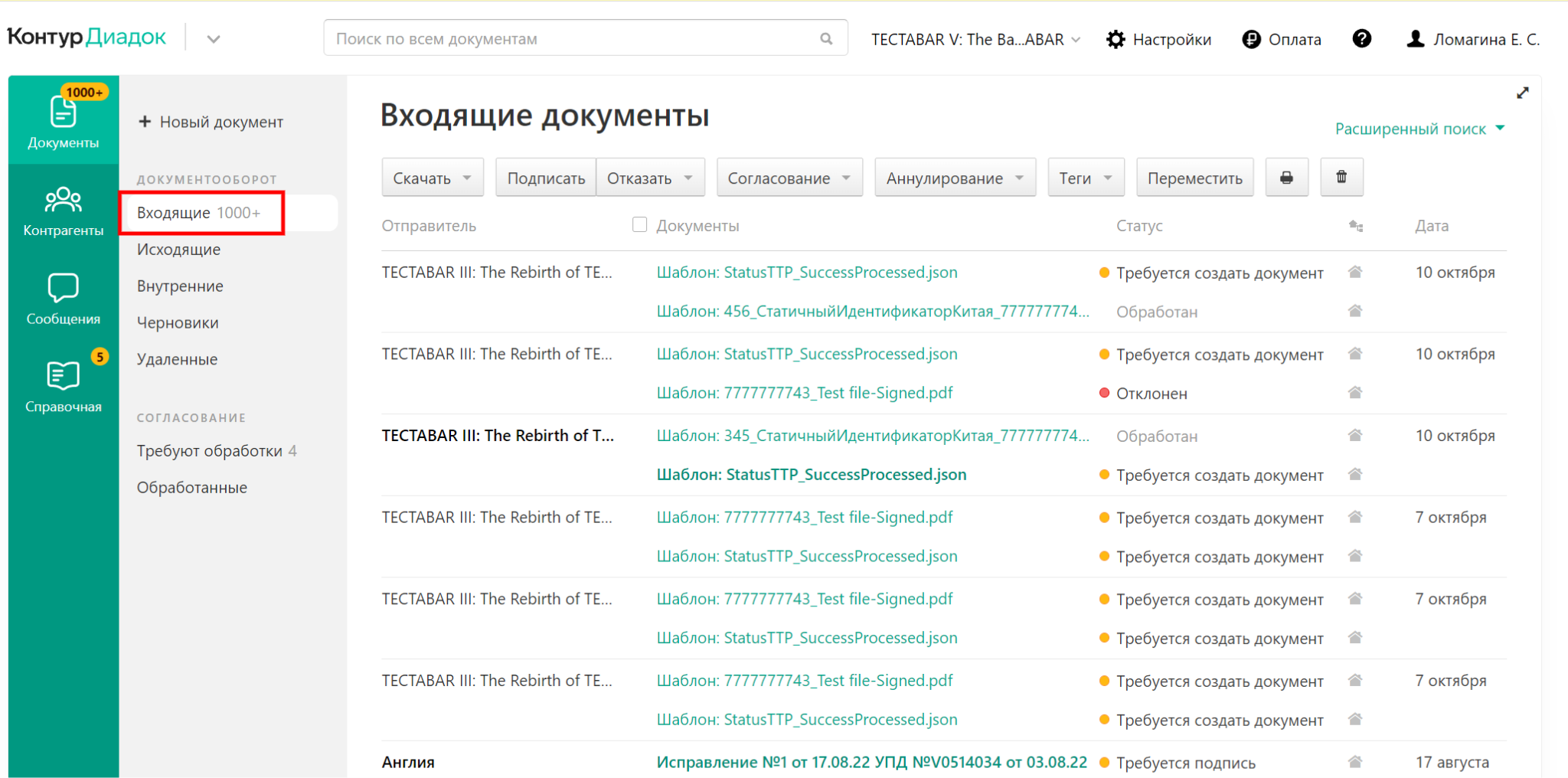Open the Сообщения chat icon

[x=64, y=299]
